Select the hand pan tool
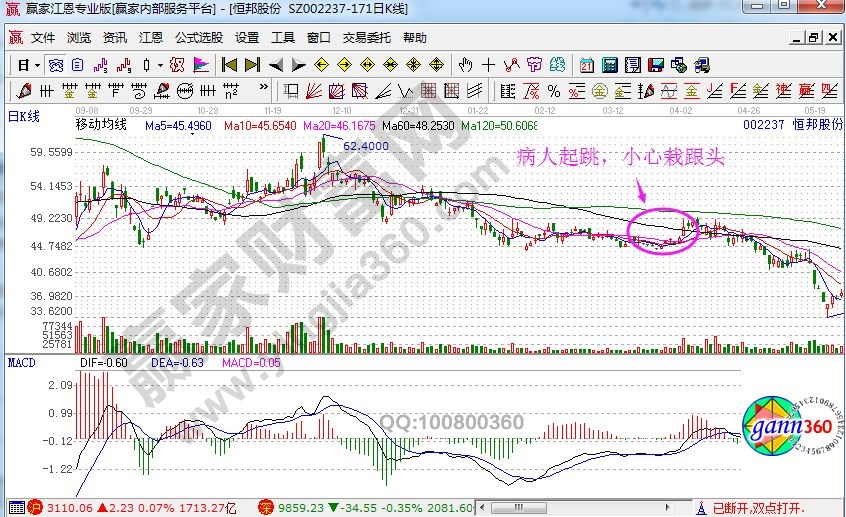 pos(465,65)
